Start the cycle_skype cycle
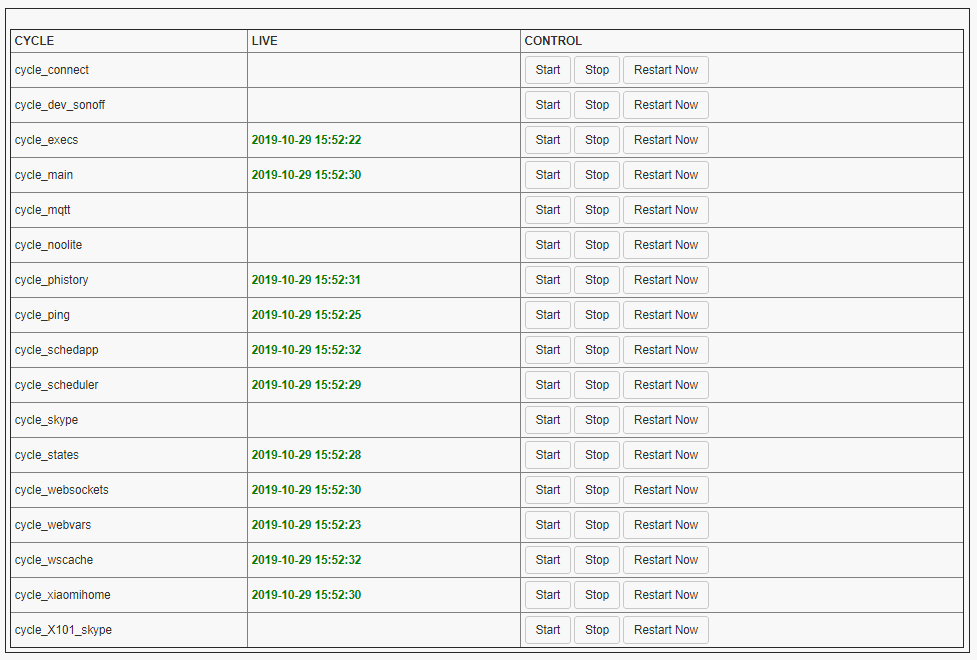Screen dimensions: 977x660 (x=548, y=420)
